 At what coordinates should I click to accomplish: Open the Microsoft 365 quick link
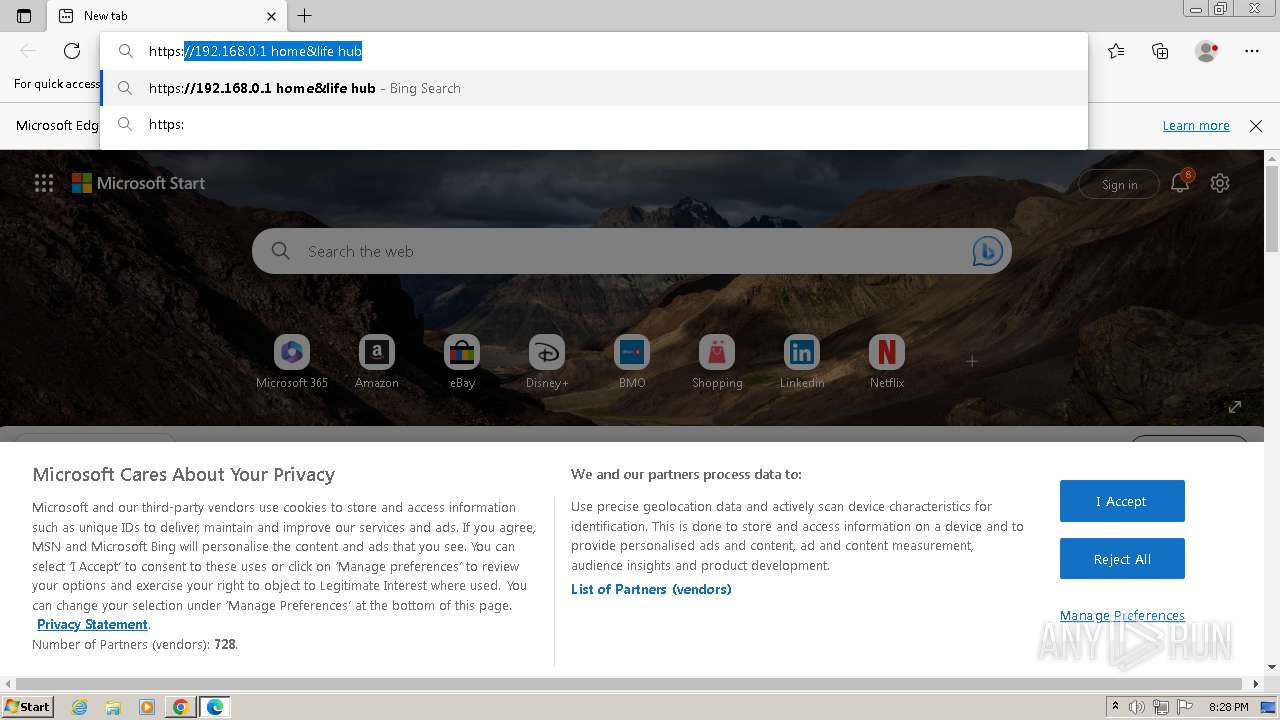click(292, 362)
